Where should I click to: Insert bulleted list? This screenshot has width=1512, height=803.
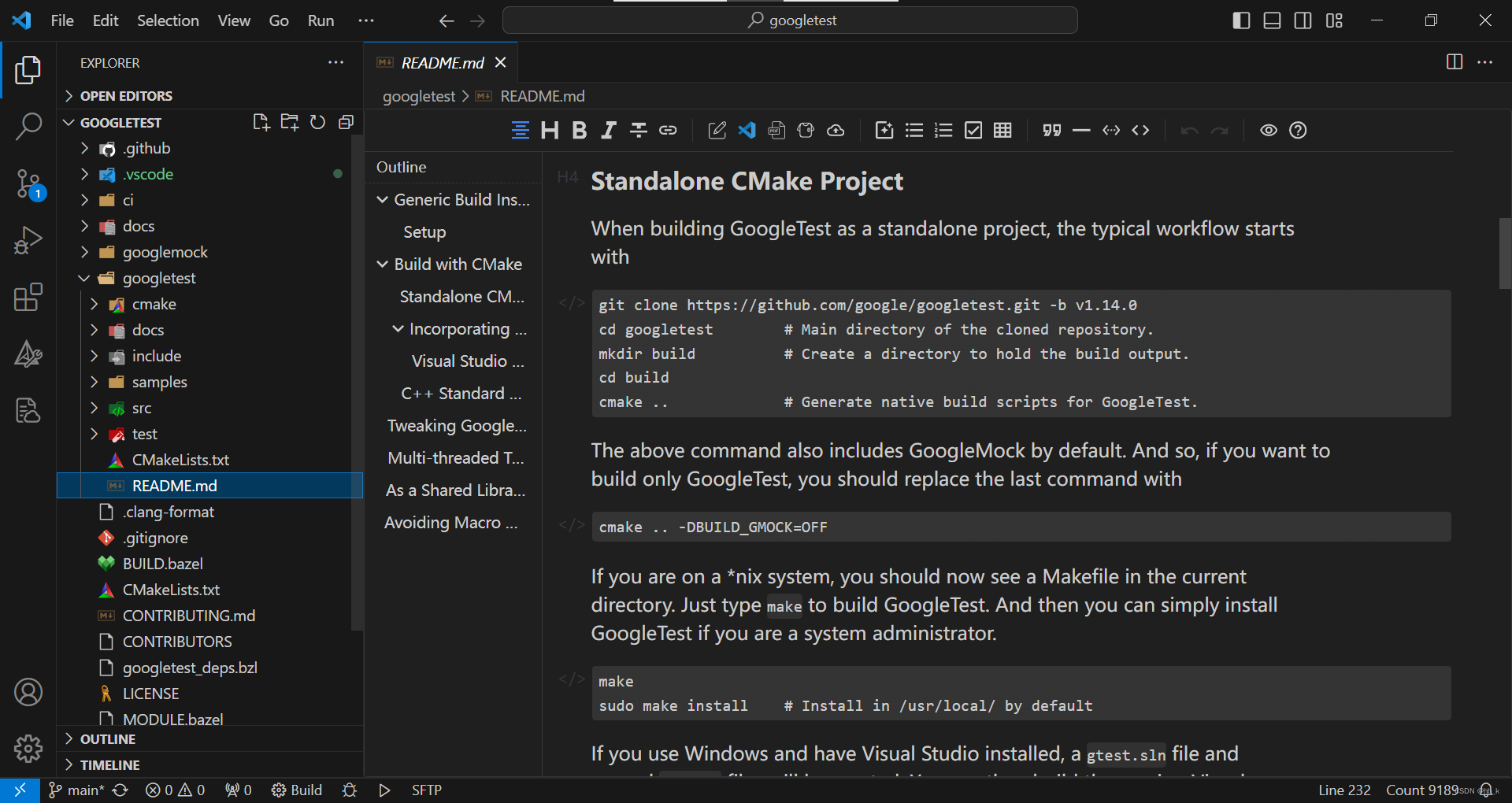[914, 131]
